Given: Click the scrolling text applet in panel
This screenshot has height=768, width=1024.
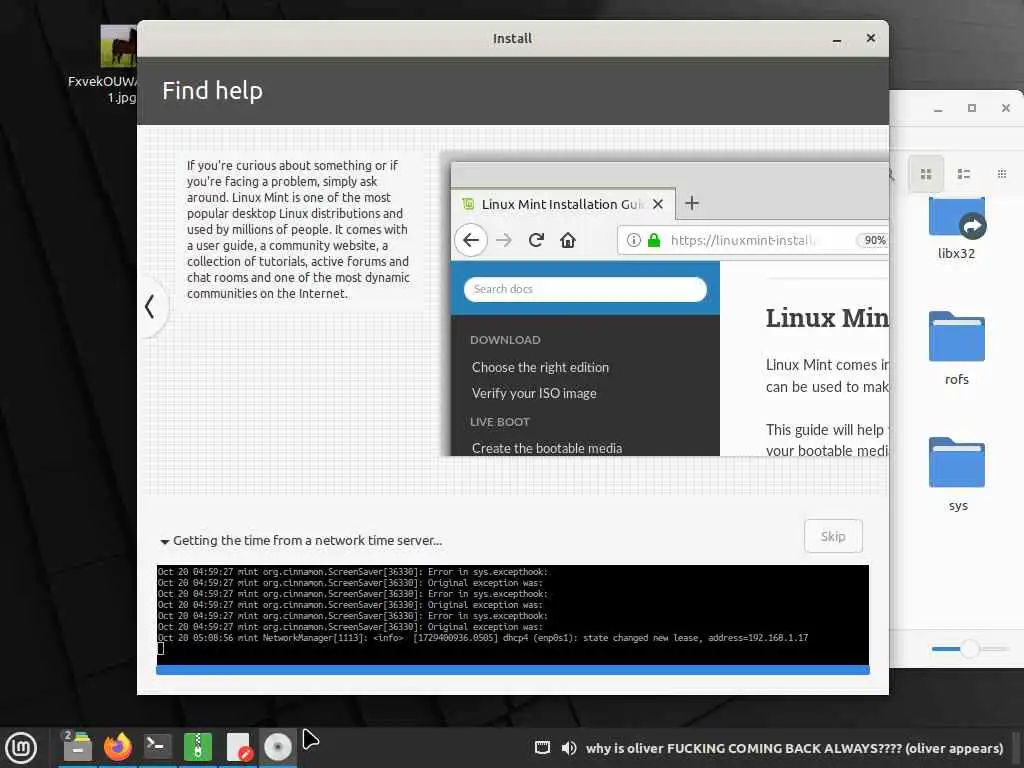Looking at the screenshot, I should [794, 748].
